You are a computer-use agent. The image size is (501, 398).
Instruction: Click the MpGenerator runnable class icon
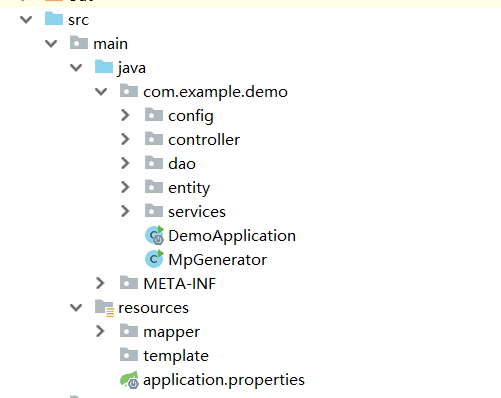(155, 259)
